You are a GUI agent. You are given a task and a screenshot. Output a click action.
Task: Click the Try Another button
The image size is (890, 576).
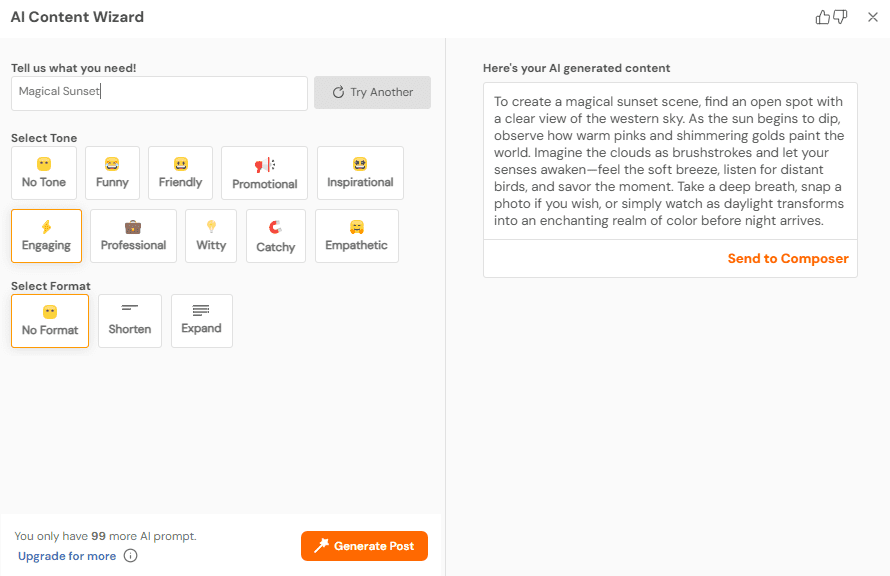pos(372,92)
